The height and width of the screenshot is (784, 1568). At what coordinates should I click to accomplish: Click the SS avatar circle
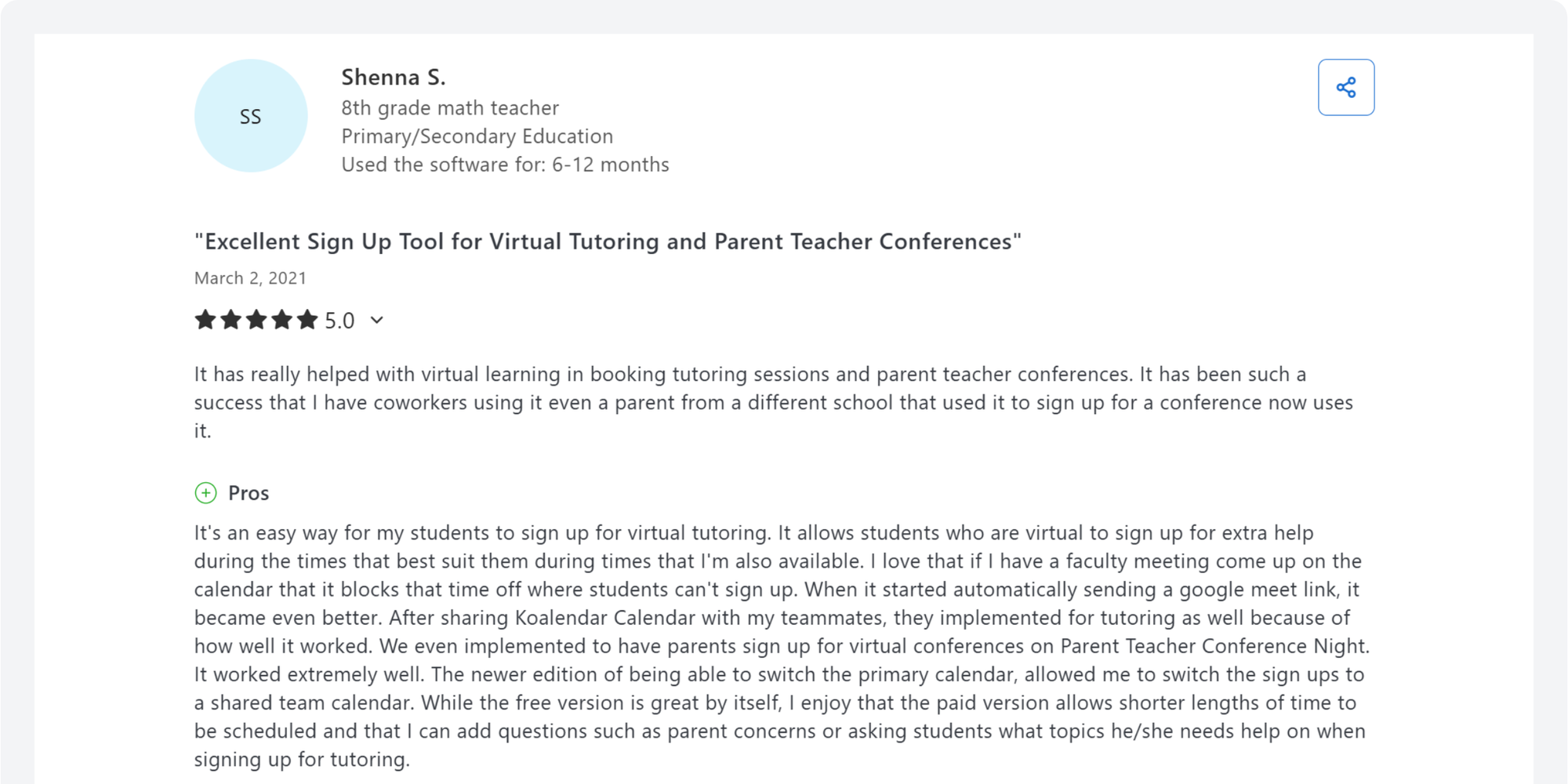tap(251, 116)
